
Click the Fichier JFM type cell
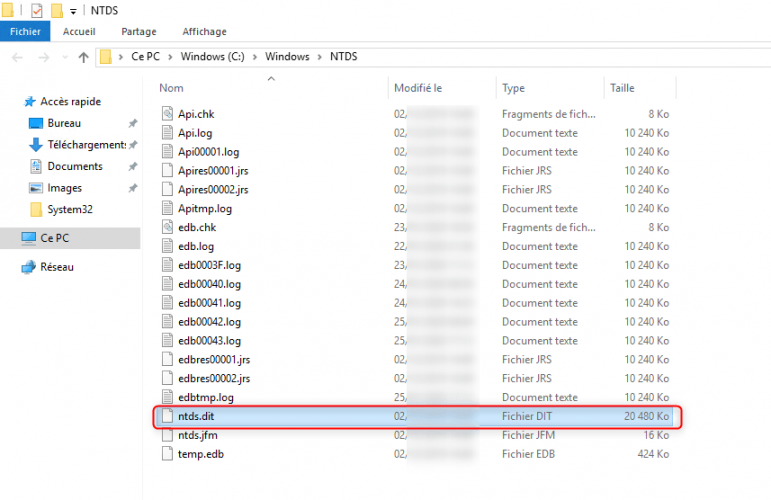pyautogui.click(x=528, y=436)
